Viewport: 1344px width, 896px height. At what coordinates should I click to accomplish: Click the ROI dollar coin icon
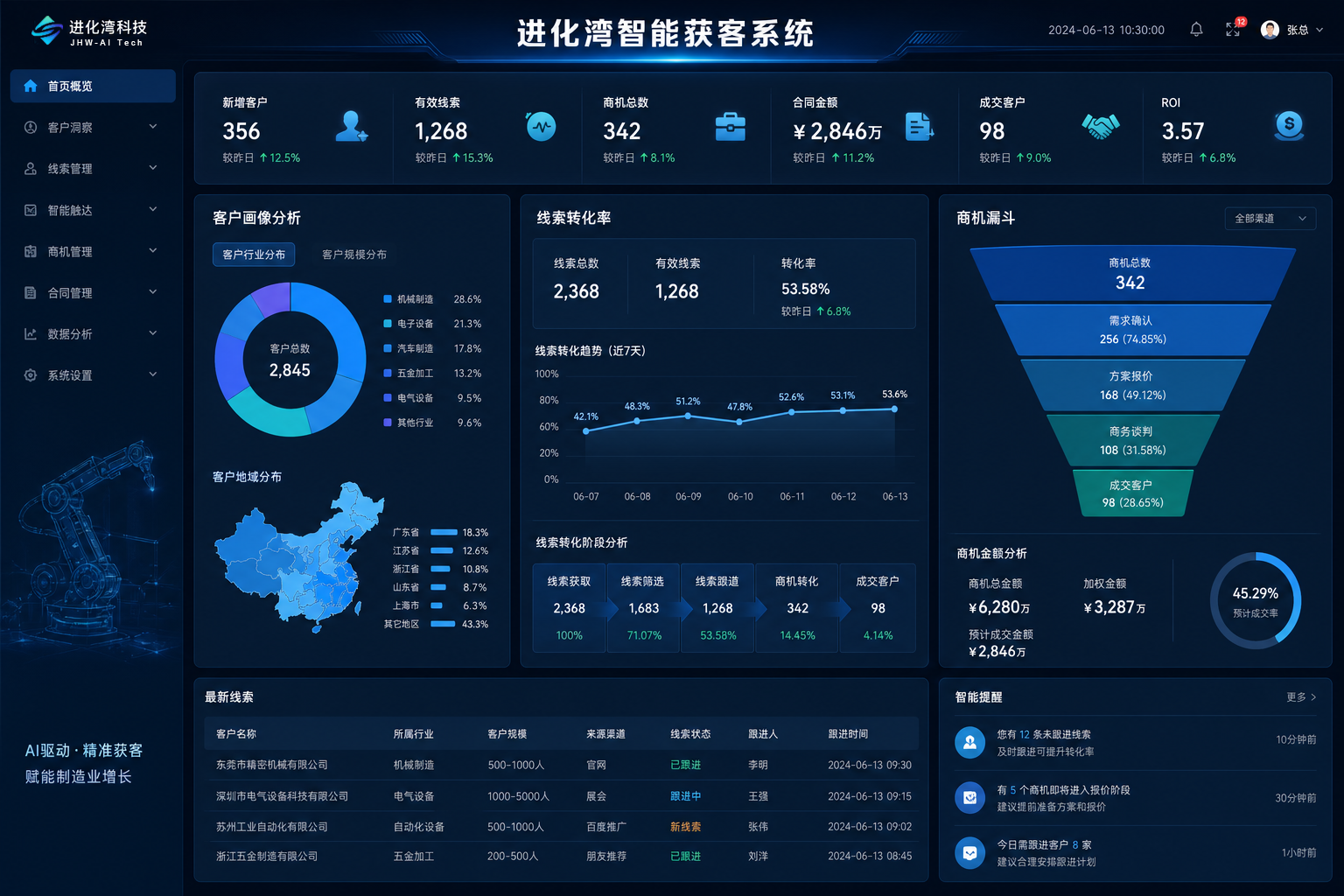pyautogui.click(x=1289, y=126)
